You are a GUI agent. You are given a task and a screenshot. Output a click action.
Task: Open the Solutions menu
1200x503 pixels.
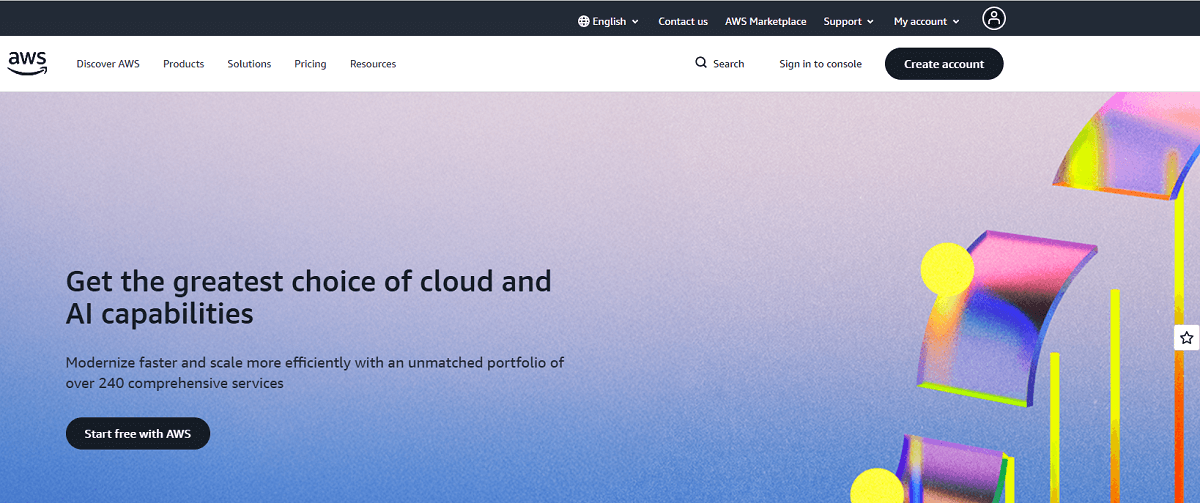click(x=249, y=64)
